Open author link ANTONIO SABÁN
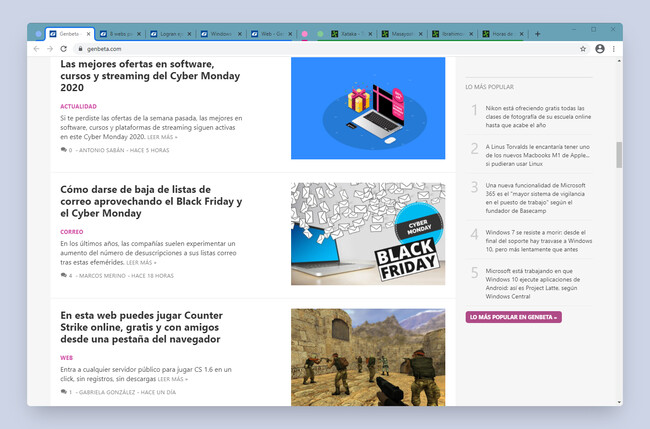This screenshot has width=650, height=429. point(102,150)
